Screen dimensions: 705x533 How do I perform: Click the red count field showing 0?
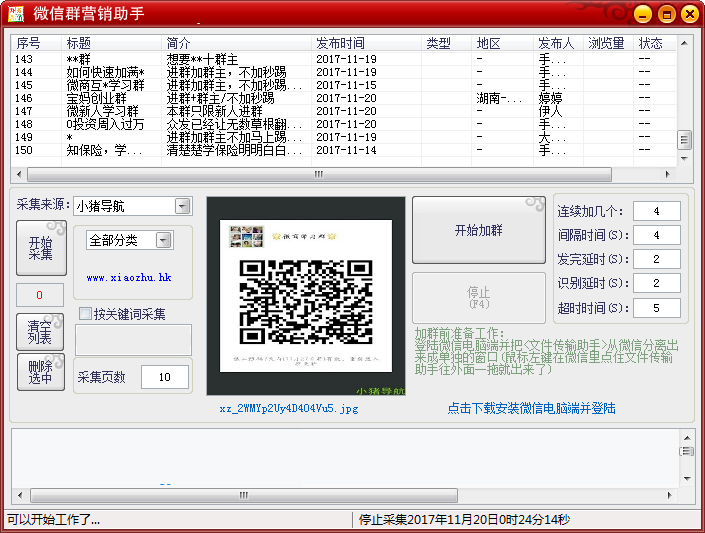pos(40,295)
